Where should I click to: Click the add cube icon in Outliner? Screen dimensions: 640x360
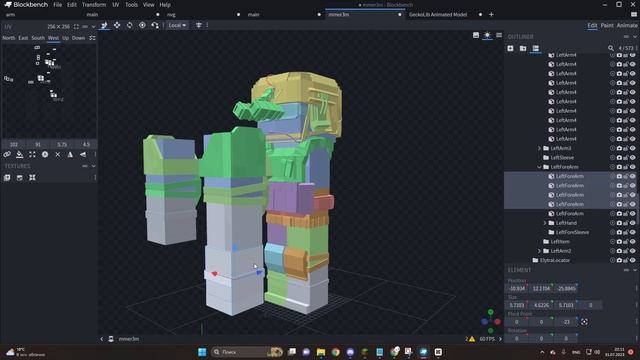(x=510, y=48)
